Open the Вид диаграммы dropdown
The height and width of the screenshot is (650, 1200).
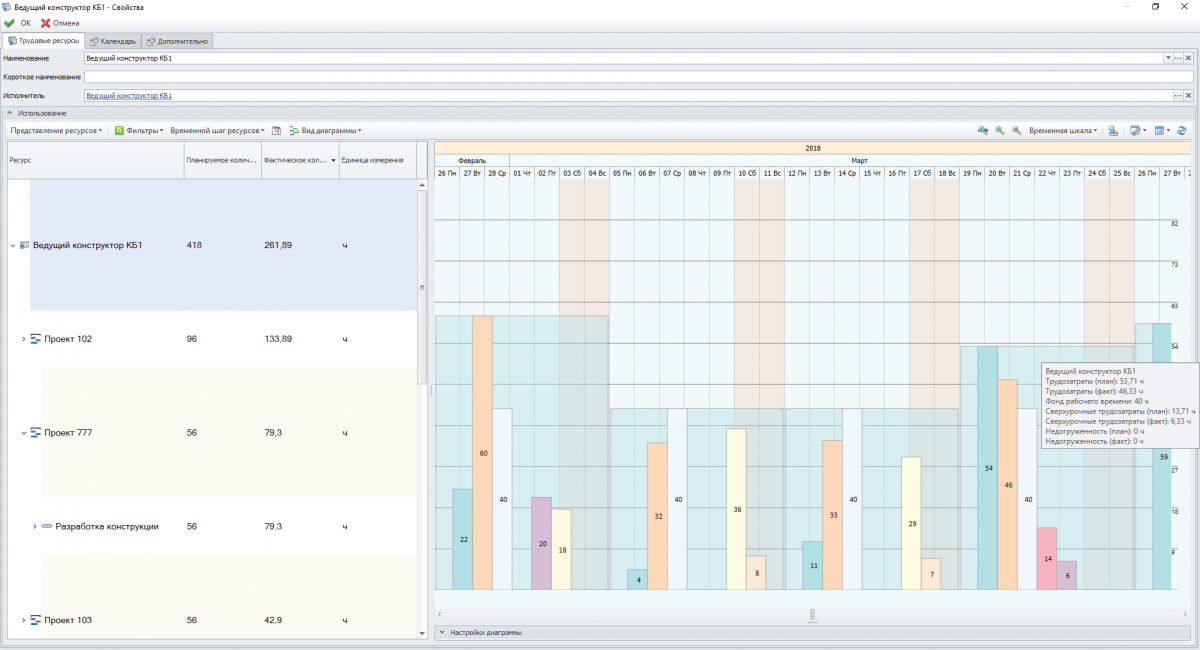(x=325, y=131)
